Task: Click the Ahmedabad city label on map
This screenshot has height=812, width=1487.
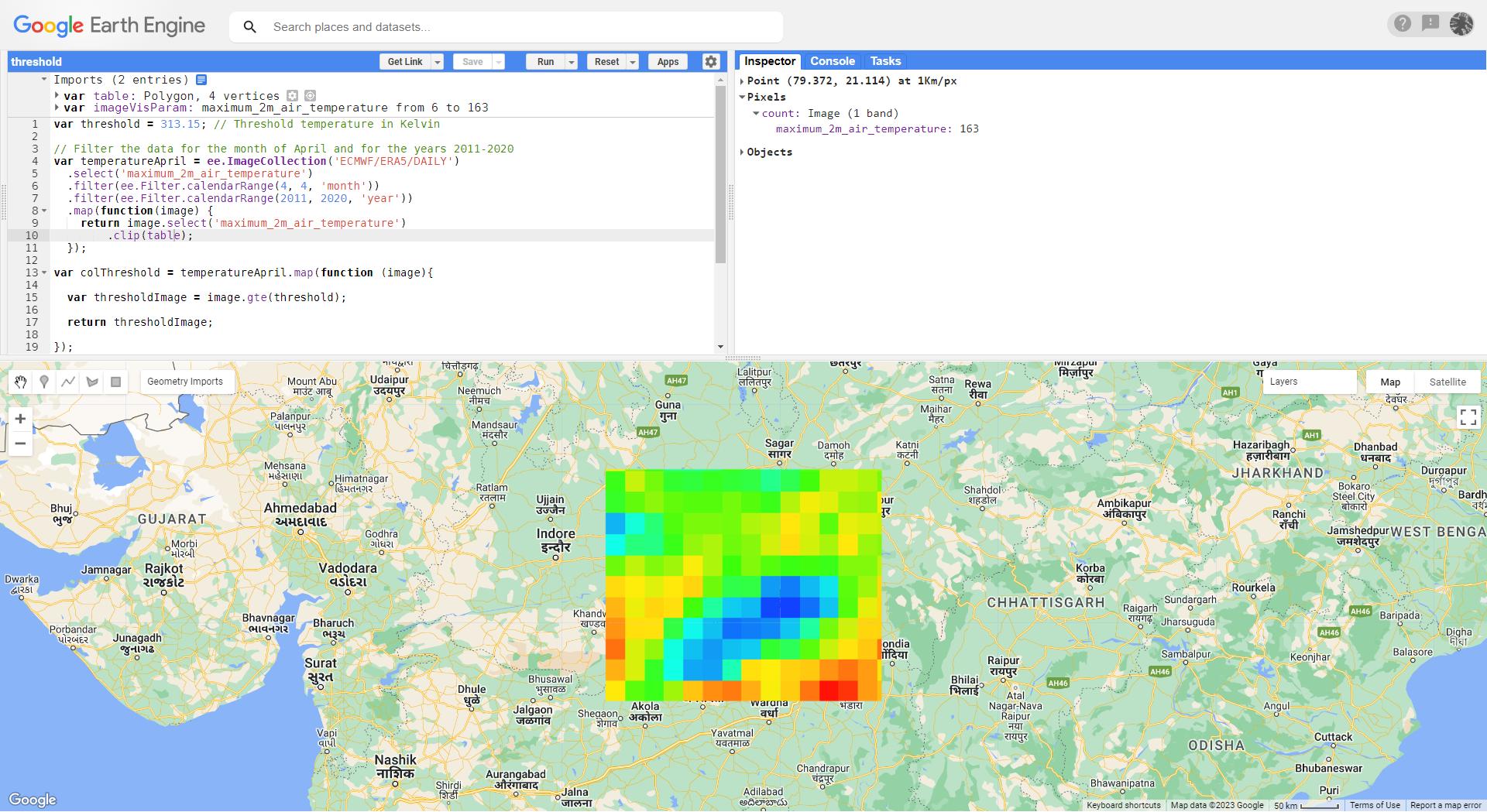Action: click(300, 515)
